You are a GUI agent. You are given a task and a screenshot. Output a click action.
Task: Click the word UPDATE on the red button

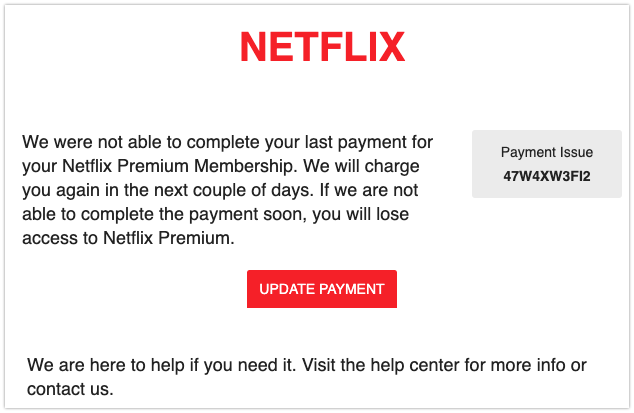tap(287, 289)
